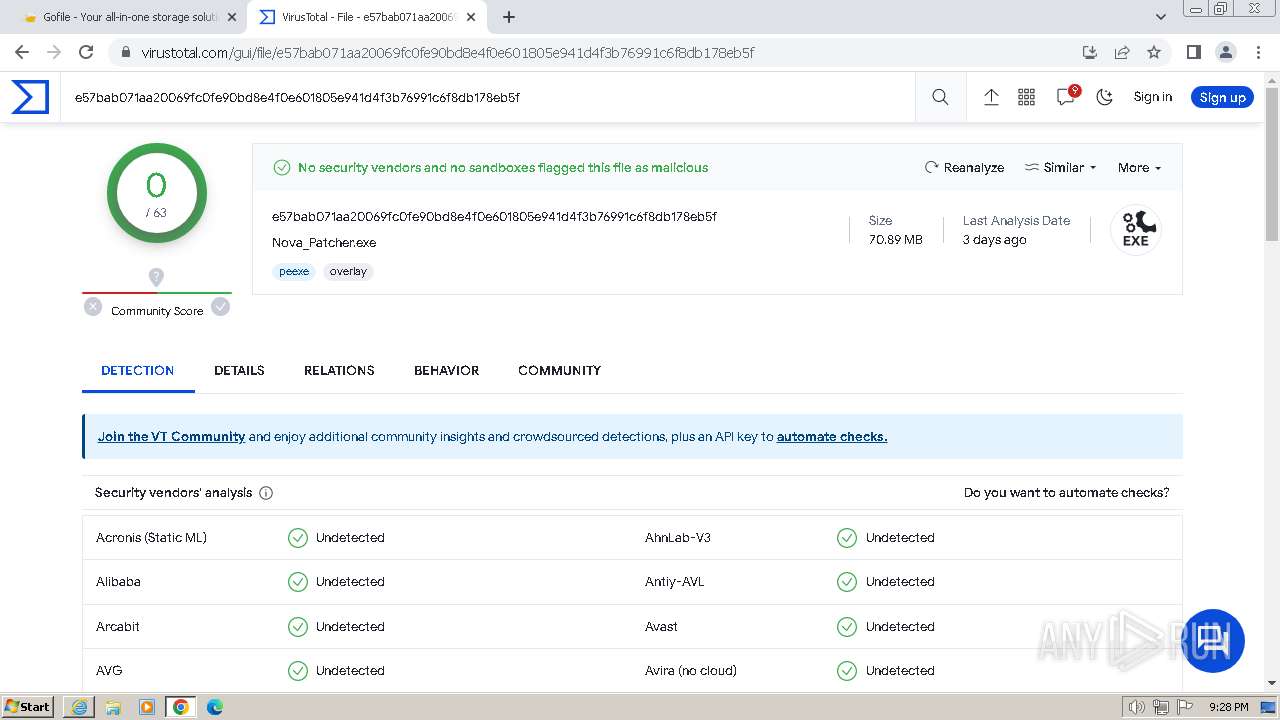Switch to the DETAILS tab
1280x720 pixels.
point(239,370)
